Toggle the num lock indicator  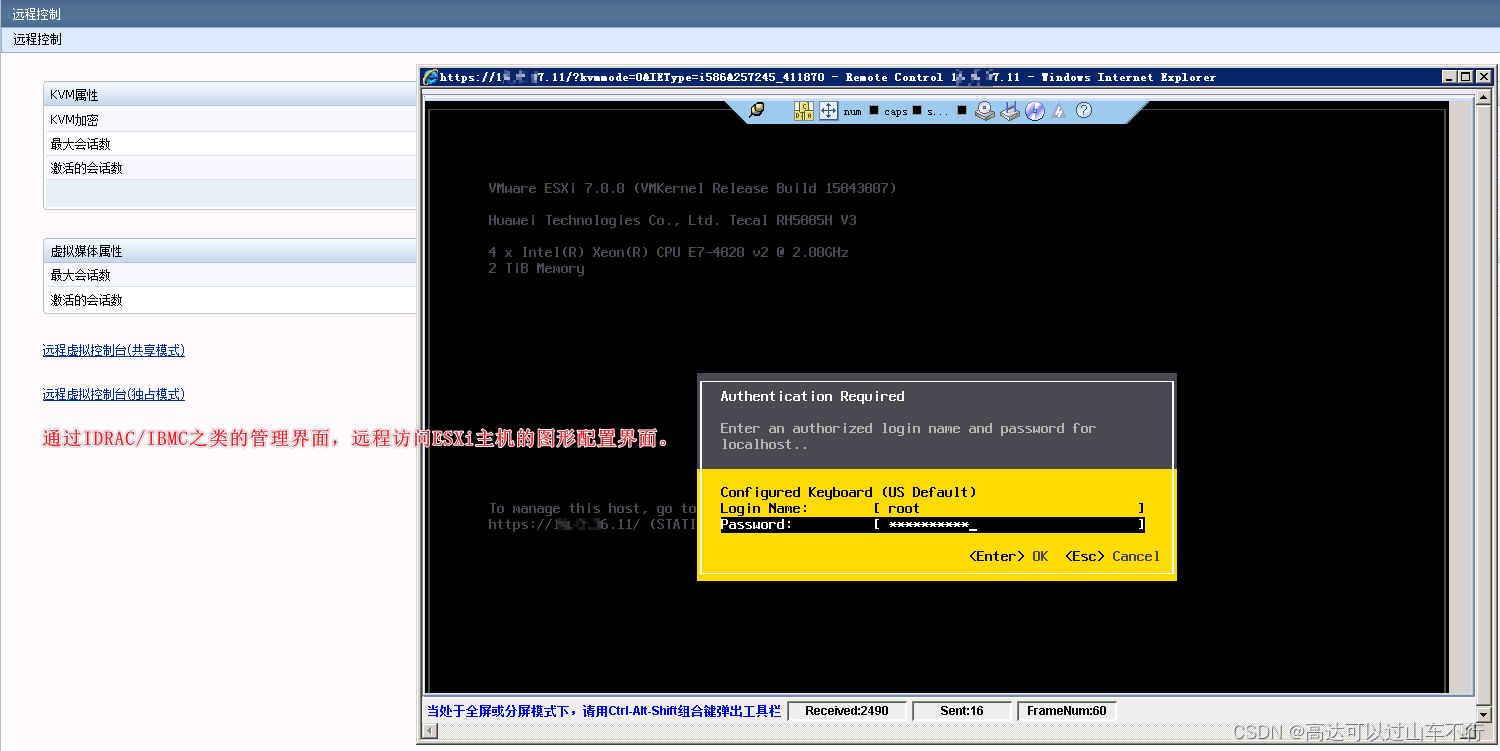(x=873, y=110)
